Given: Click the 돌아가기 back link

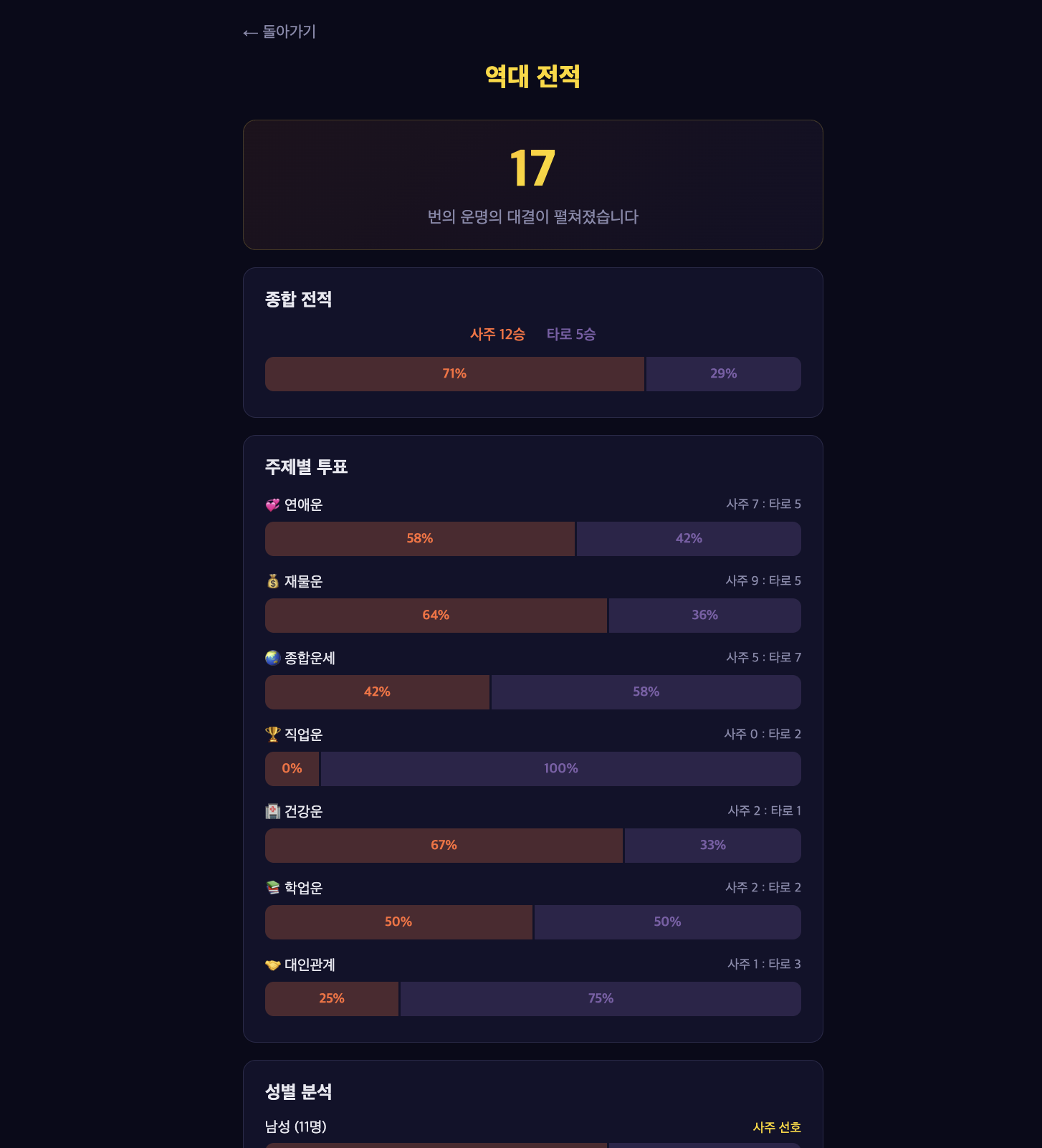Looking at the screenshot, I should coord(279,32).
